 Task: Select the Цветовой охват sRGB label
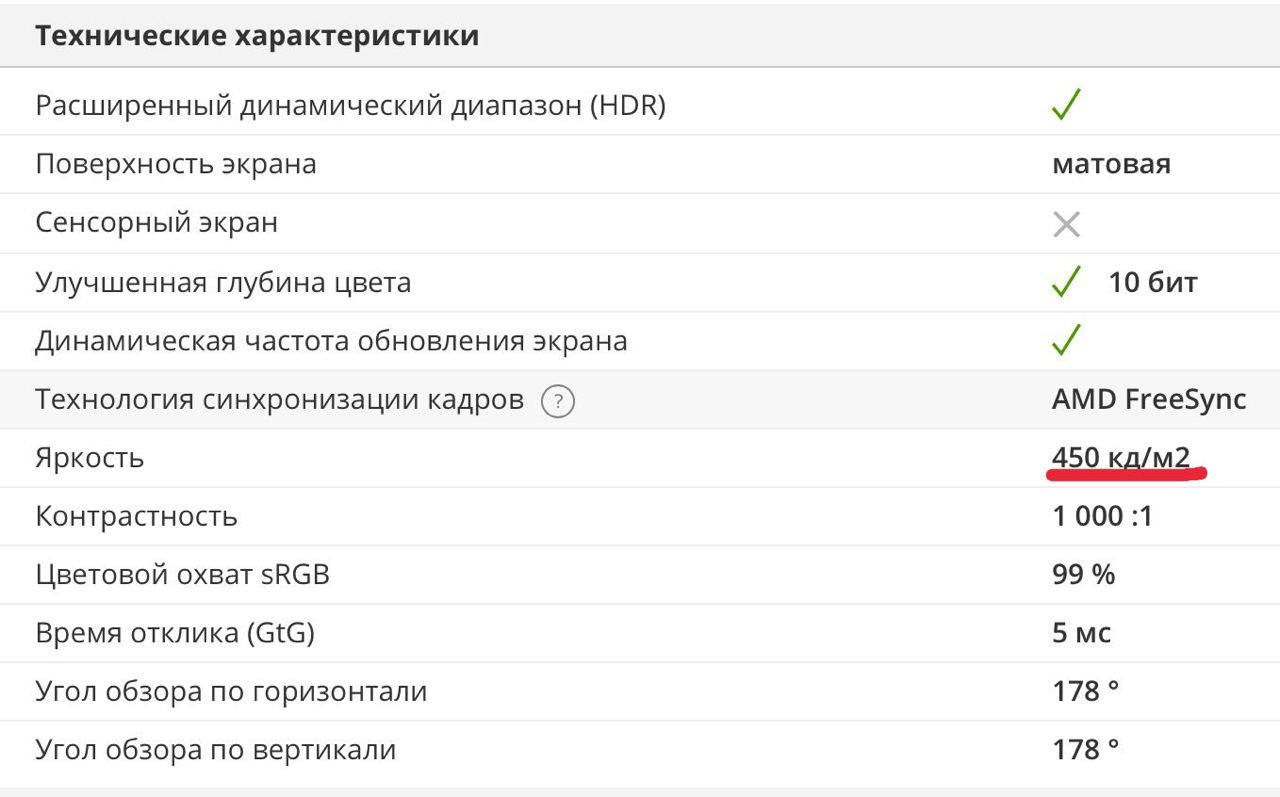tap(182, 575)
